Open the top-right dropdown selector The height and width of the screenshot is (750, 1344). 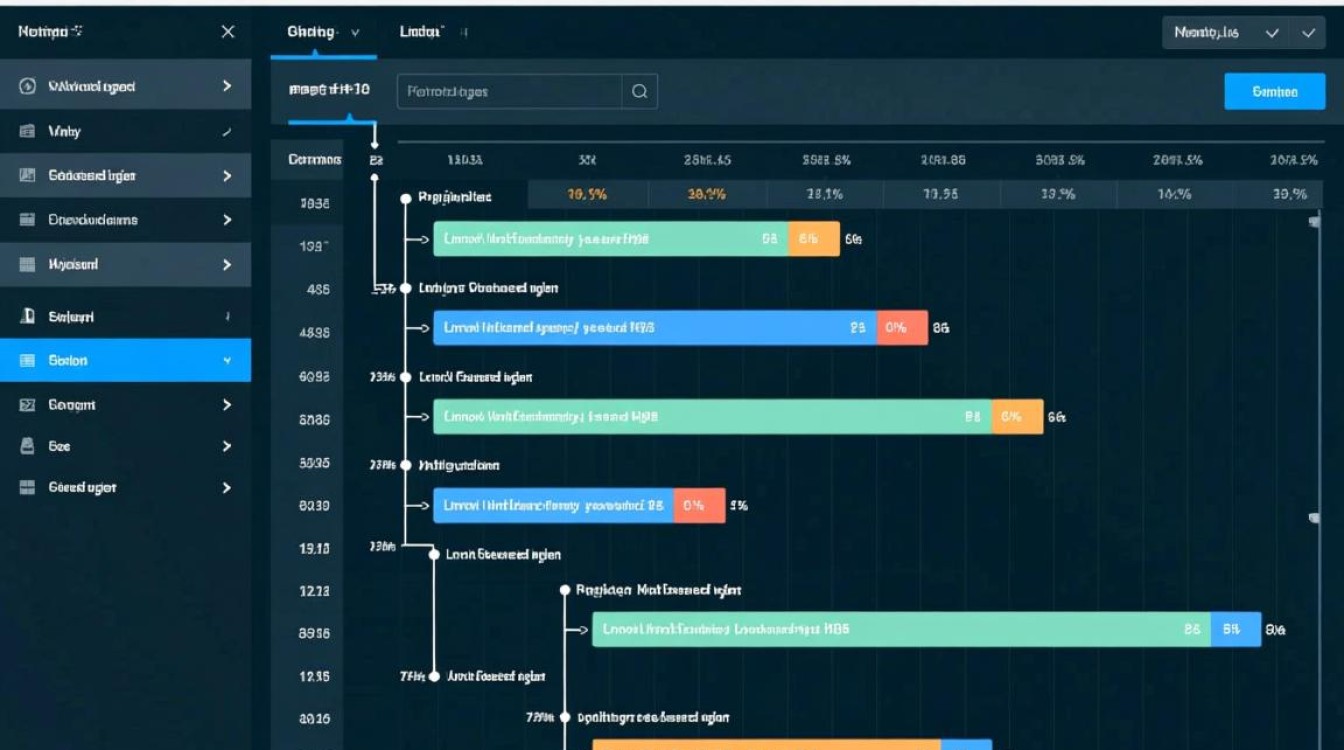pos(1227,33)
